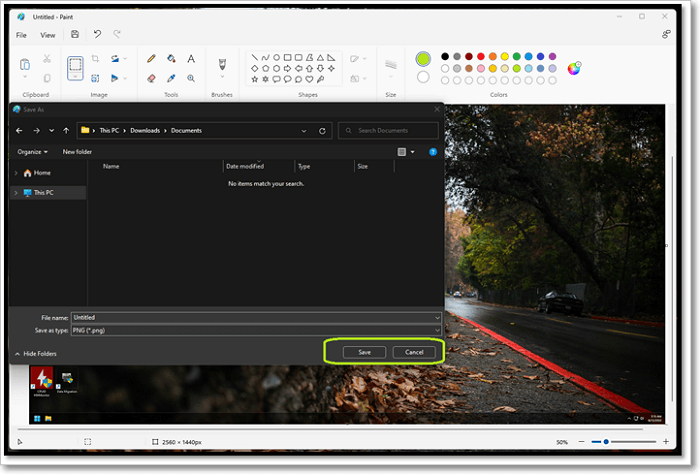Open the File menu in Paint
This screenshot has height=474, width=700.
click(x=21, y=35)
